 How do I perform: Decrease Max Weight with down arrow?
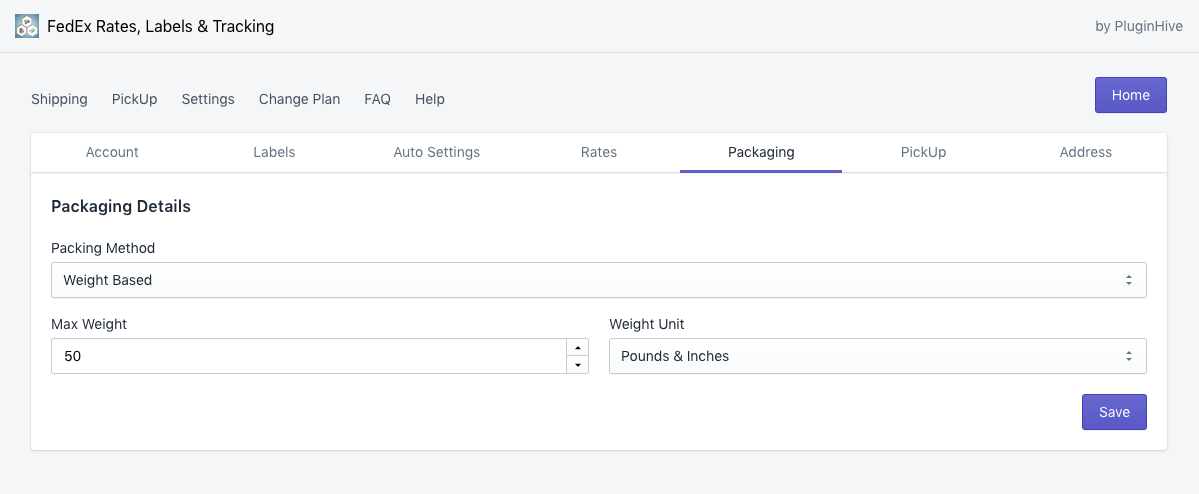click(x=577, y=365)
